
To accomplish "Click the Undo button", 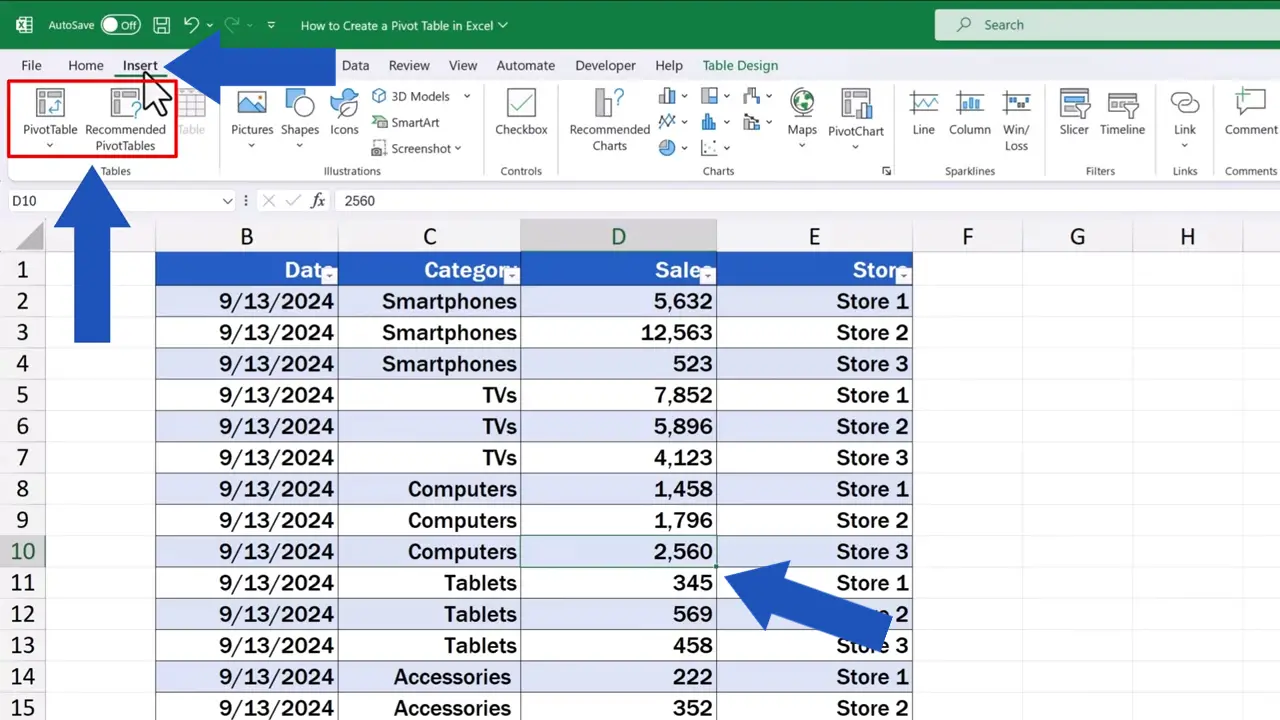I will (190, 24).
